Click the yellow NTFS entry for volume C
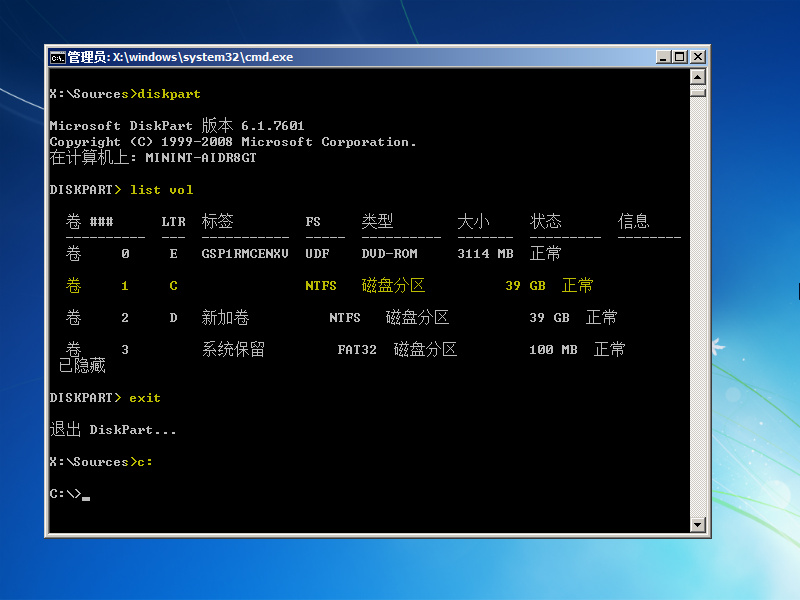 pos(321,286)
